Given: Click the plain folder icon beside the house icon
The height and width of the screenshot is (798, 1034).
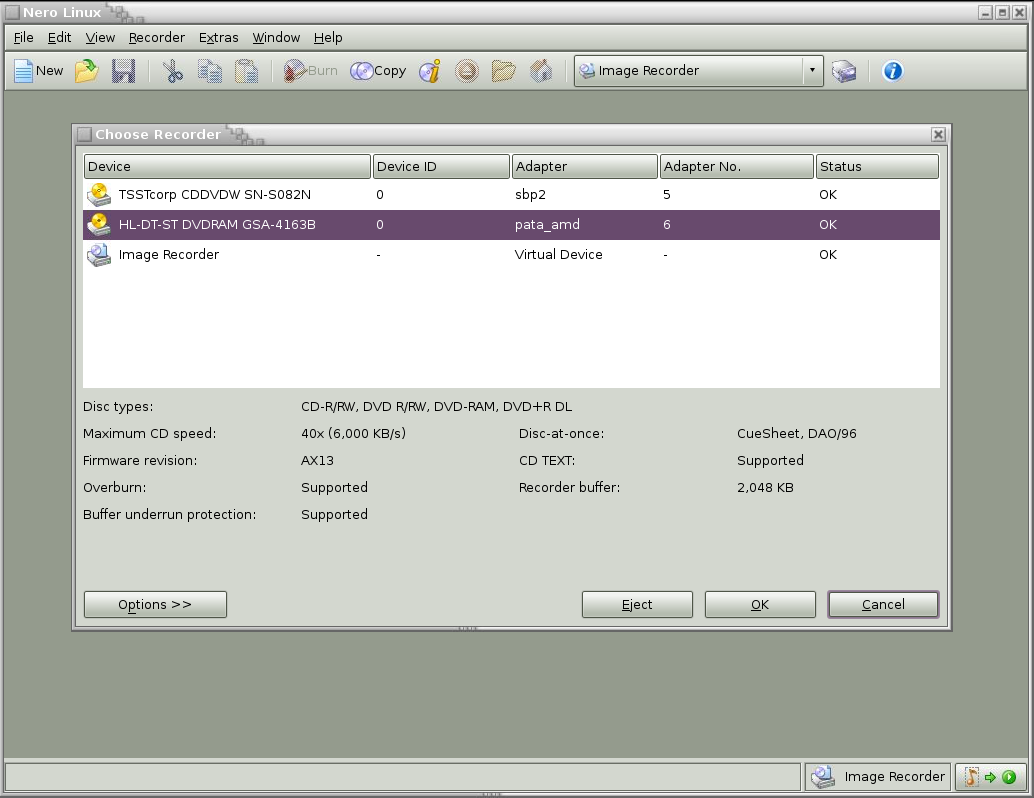Looking at the screenshot, I should (x=504, y=71).
